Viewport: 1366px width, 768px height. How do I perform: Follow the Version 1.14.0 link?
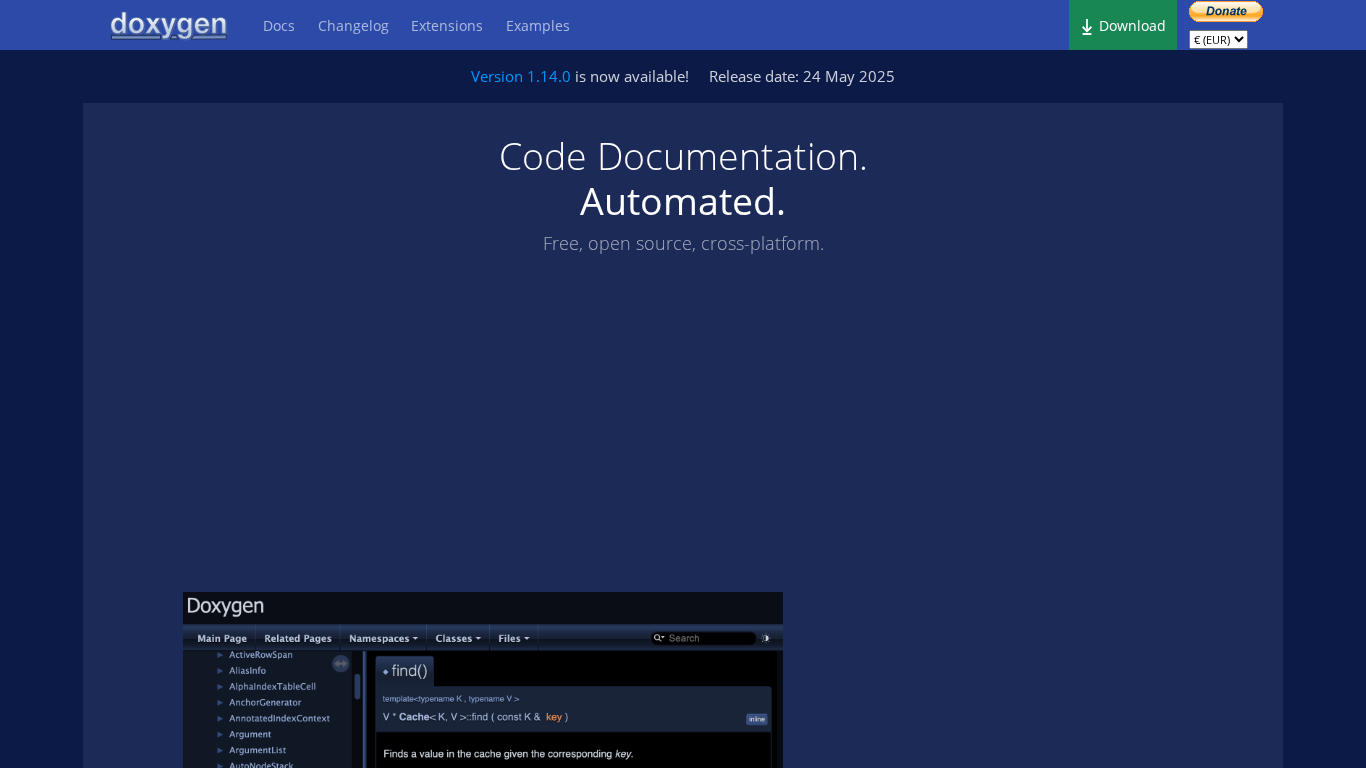coord(520,77)
